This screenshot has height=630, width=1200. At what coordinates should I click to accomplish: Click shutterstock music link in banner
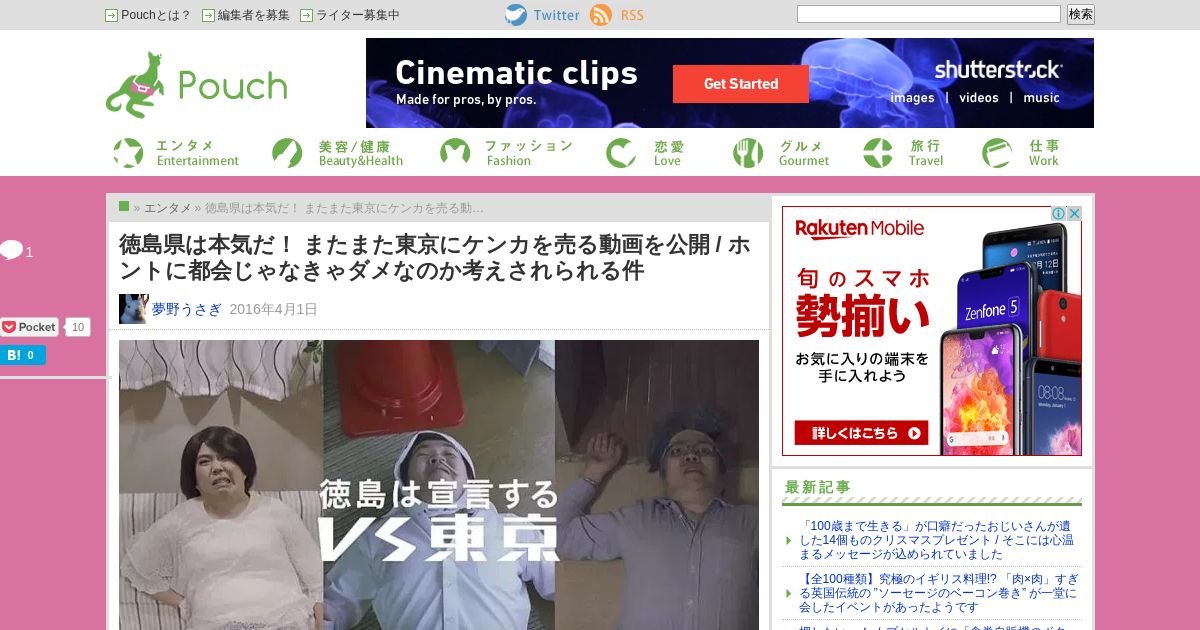pos(1041,98)
